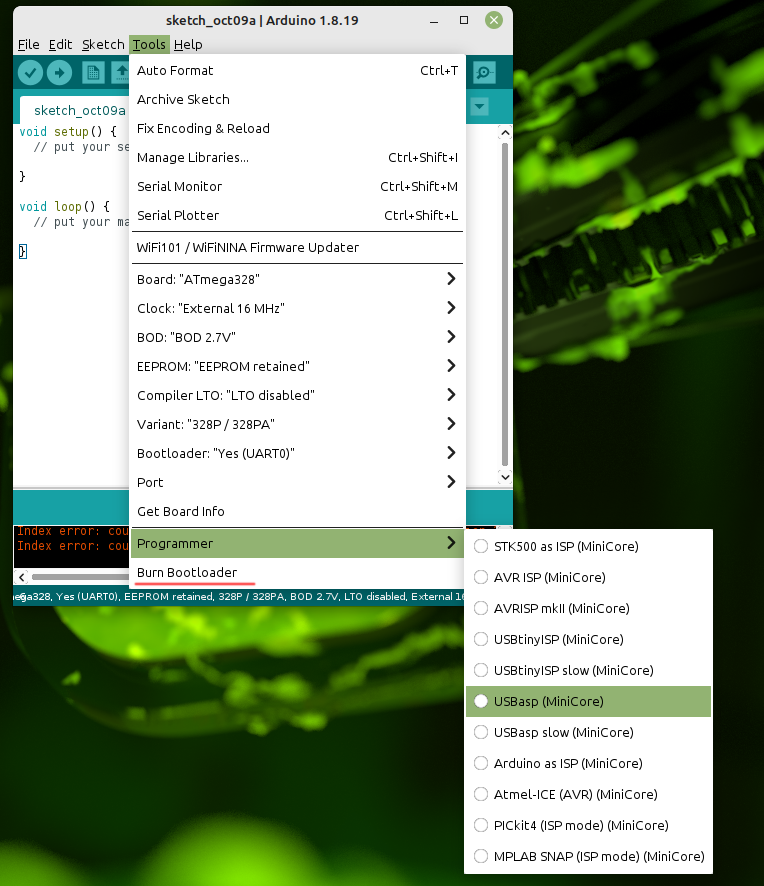
Task: Expand Compiler LTO: "LTO disabled" submenu
Action: 297,396
